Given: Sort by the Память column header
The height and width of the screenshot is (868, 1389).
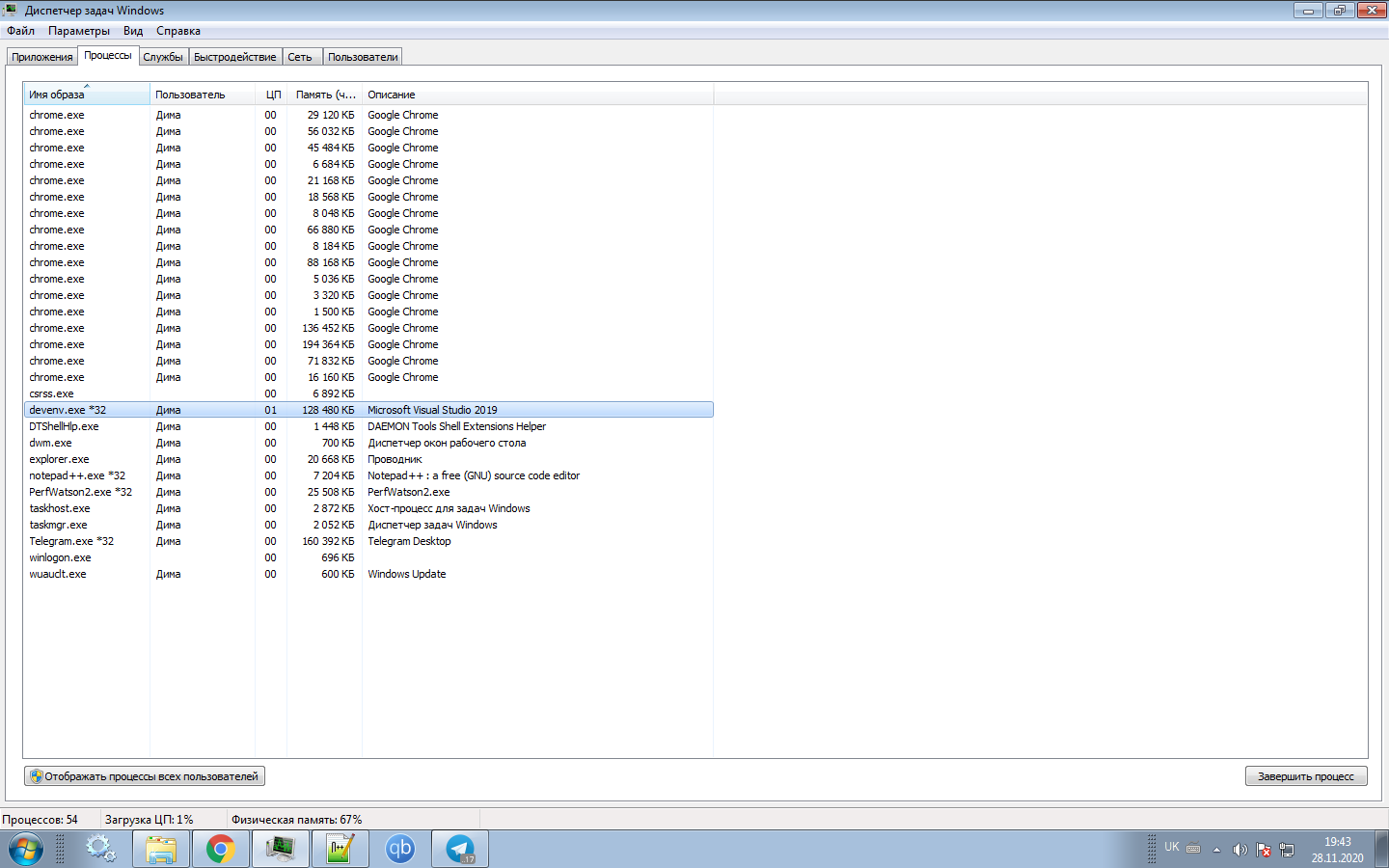Looking at the screenshot, I should tap(324, 95).
